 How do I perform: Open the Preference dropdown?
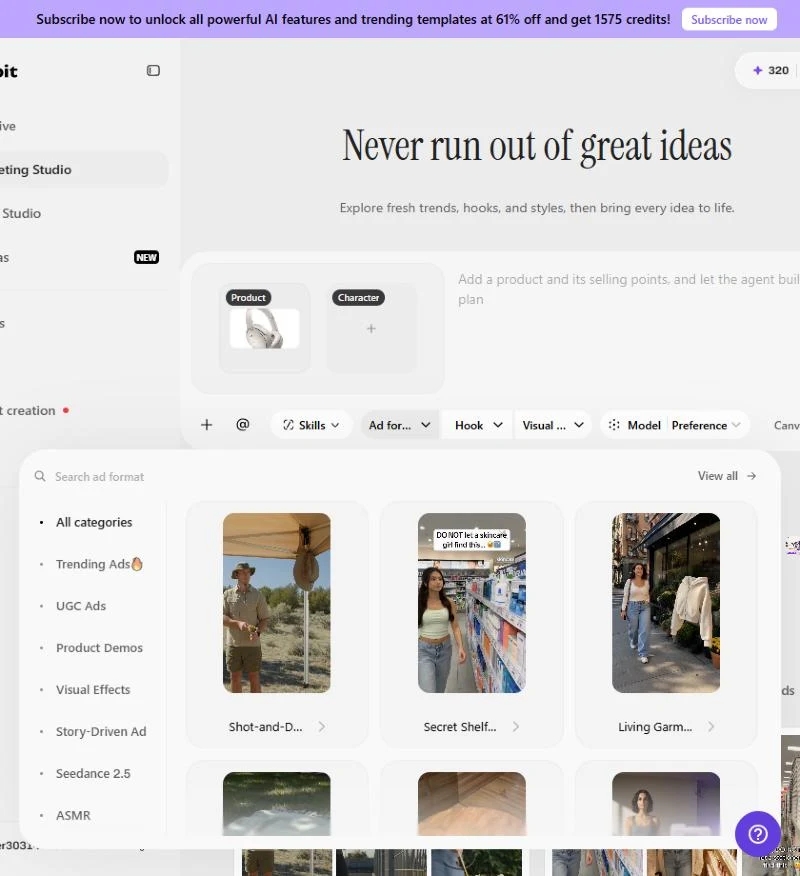click(706, 425)
